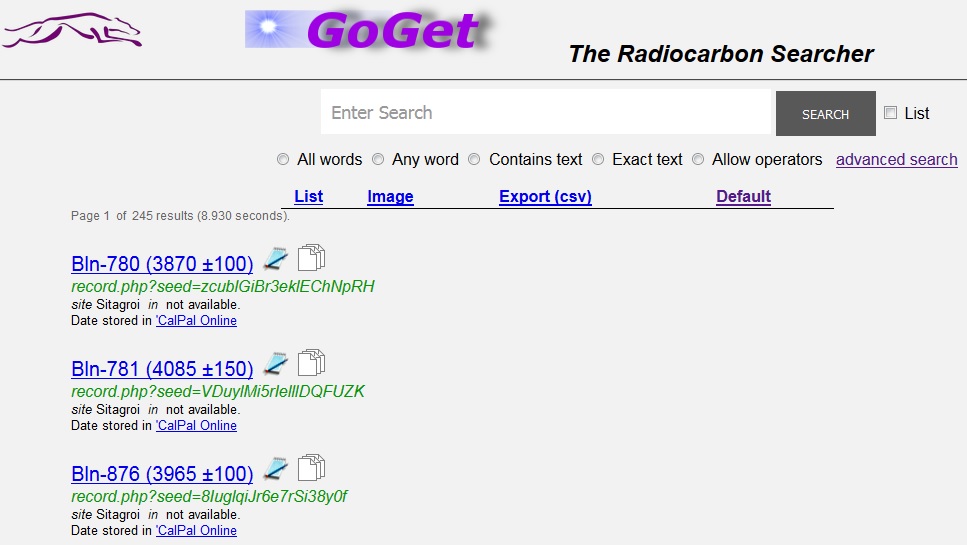Screen dimensions: 967x545
Task: Select the Any word radio option
Action: click(x=378, y=160)
